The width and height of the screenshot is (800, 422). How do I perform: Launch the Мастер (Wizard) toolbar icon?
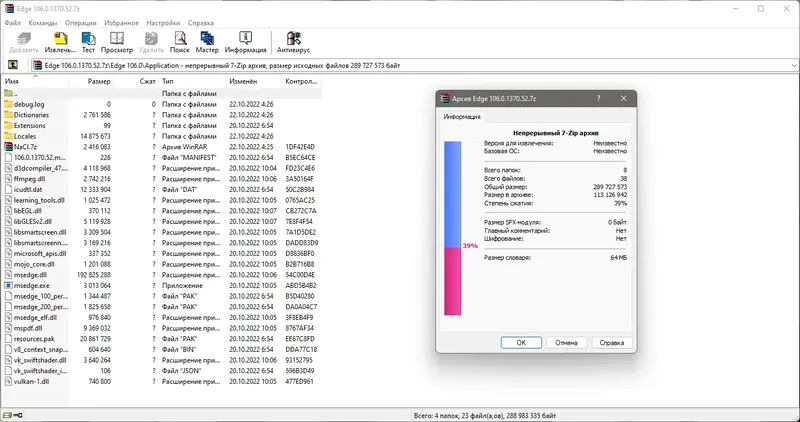207,39
